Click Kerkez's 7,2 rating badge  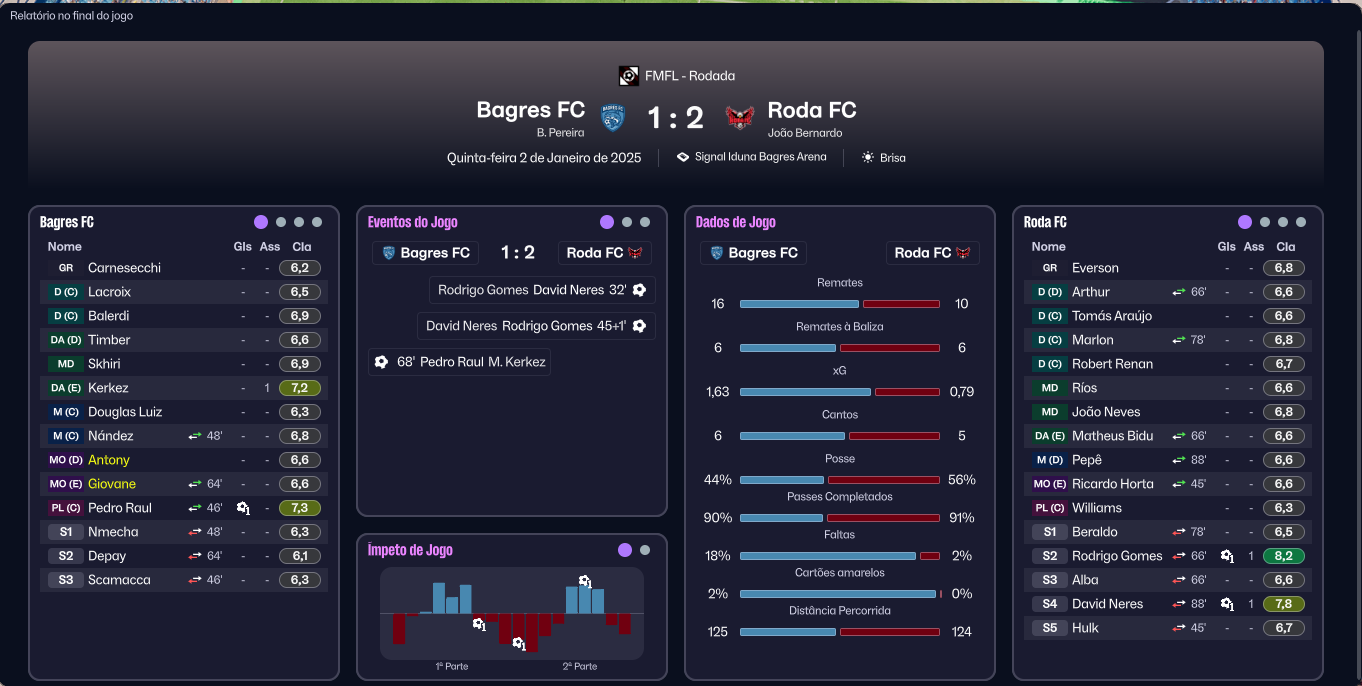300,388
